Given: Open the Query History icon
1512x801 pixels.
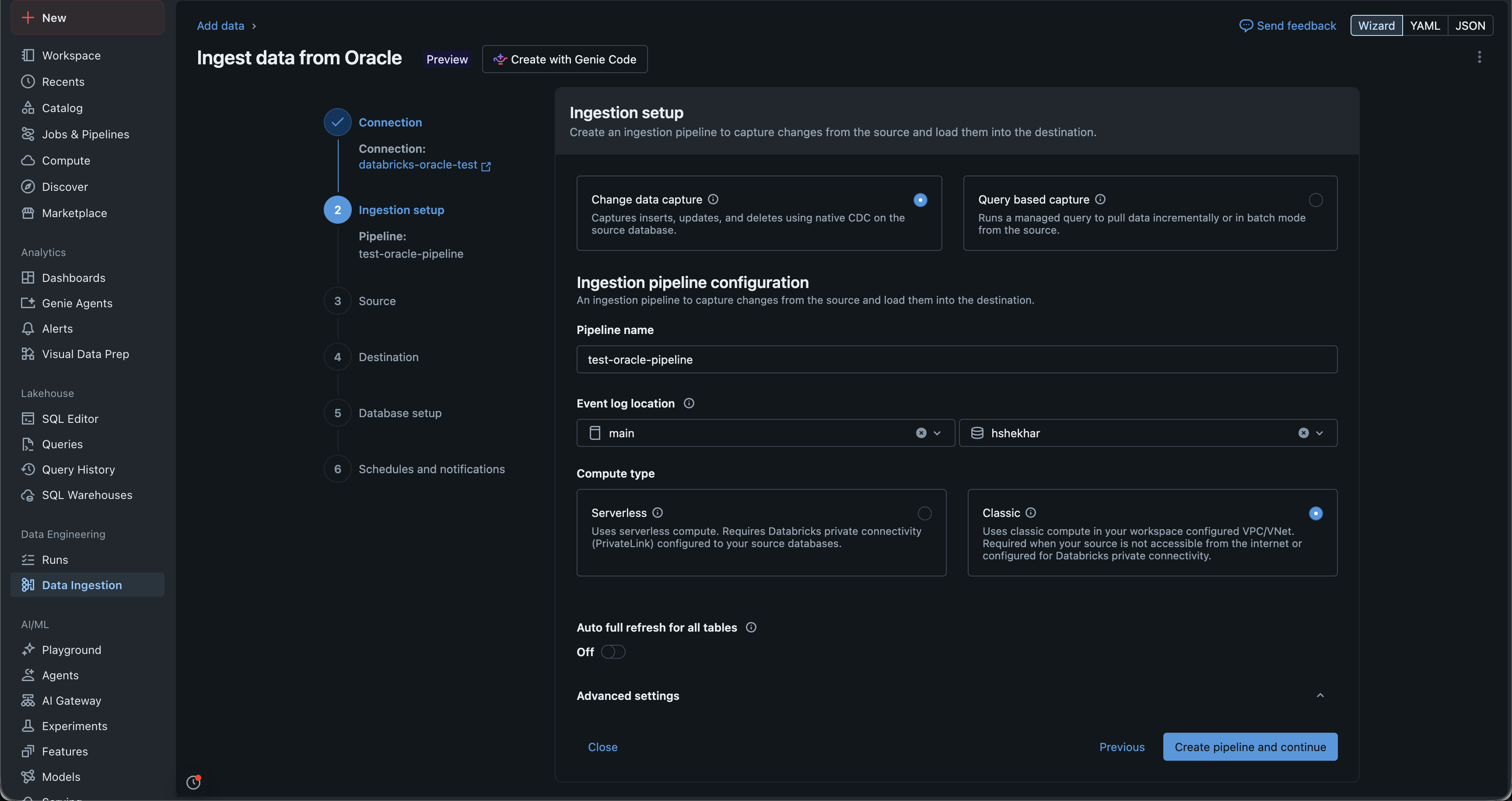Looking at the screenshot, I should tap(28, 469).
